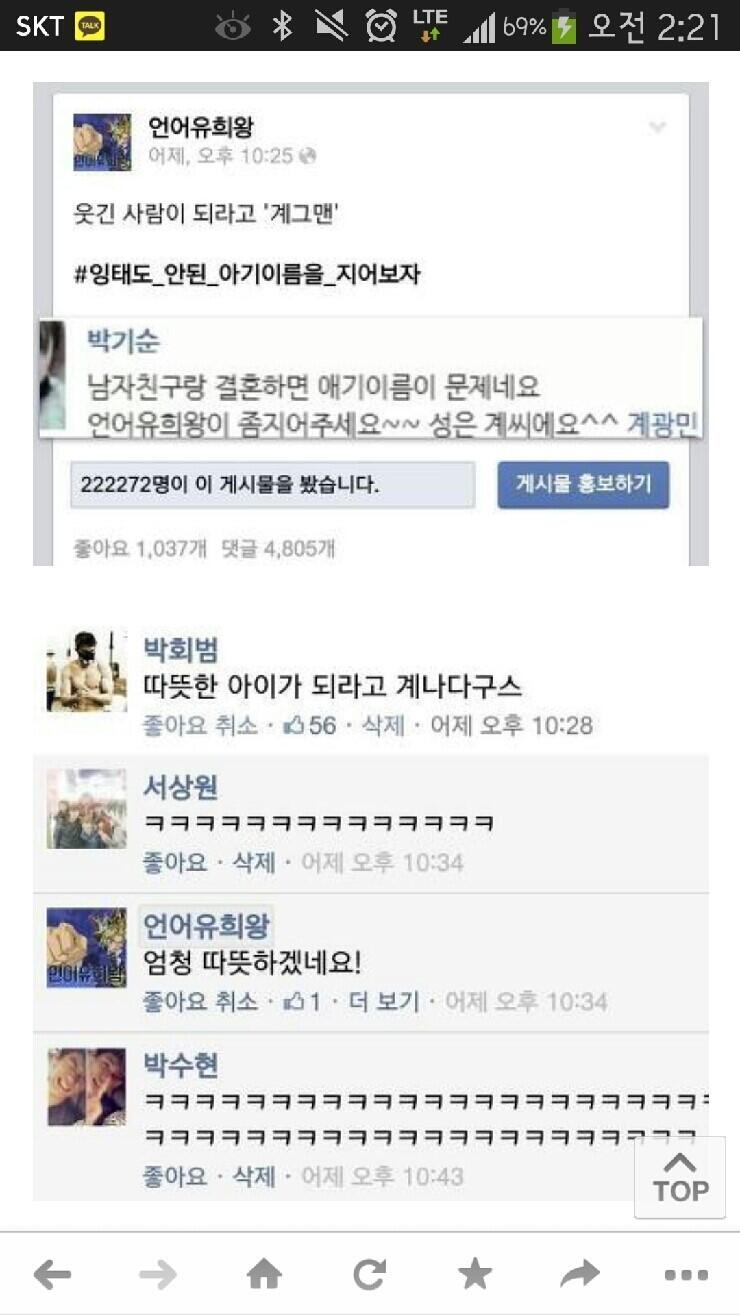Viewport: 740px width, 1315px height.
Task: Expand the post options chevron
Action: (657, 127)
